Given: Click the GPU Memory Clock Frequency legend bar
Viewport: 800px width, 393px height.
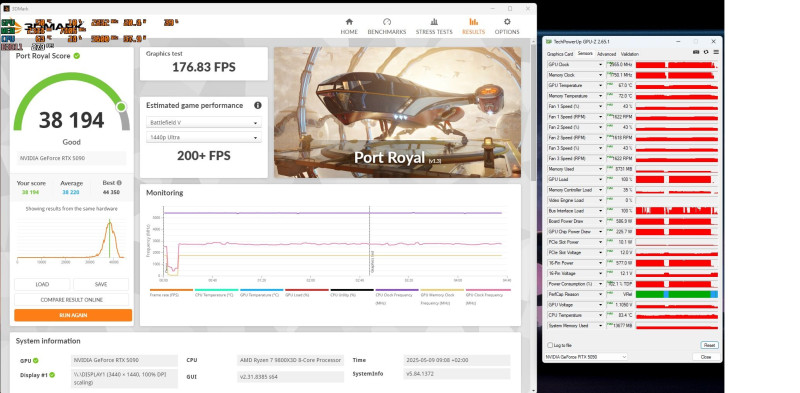Looking at the screenshot, I should (442, 290).
